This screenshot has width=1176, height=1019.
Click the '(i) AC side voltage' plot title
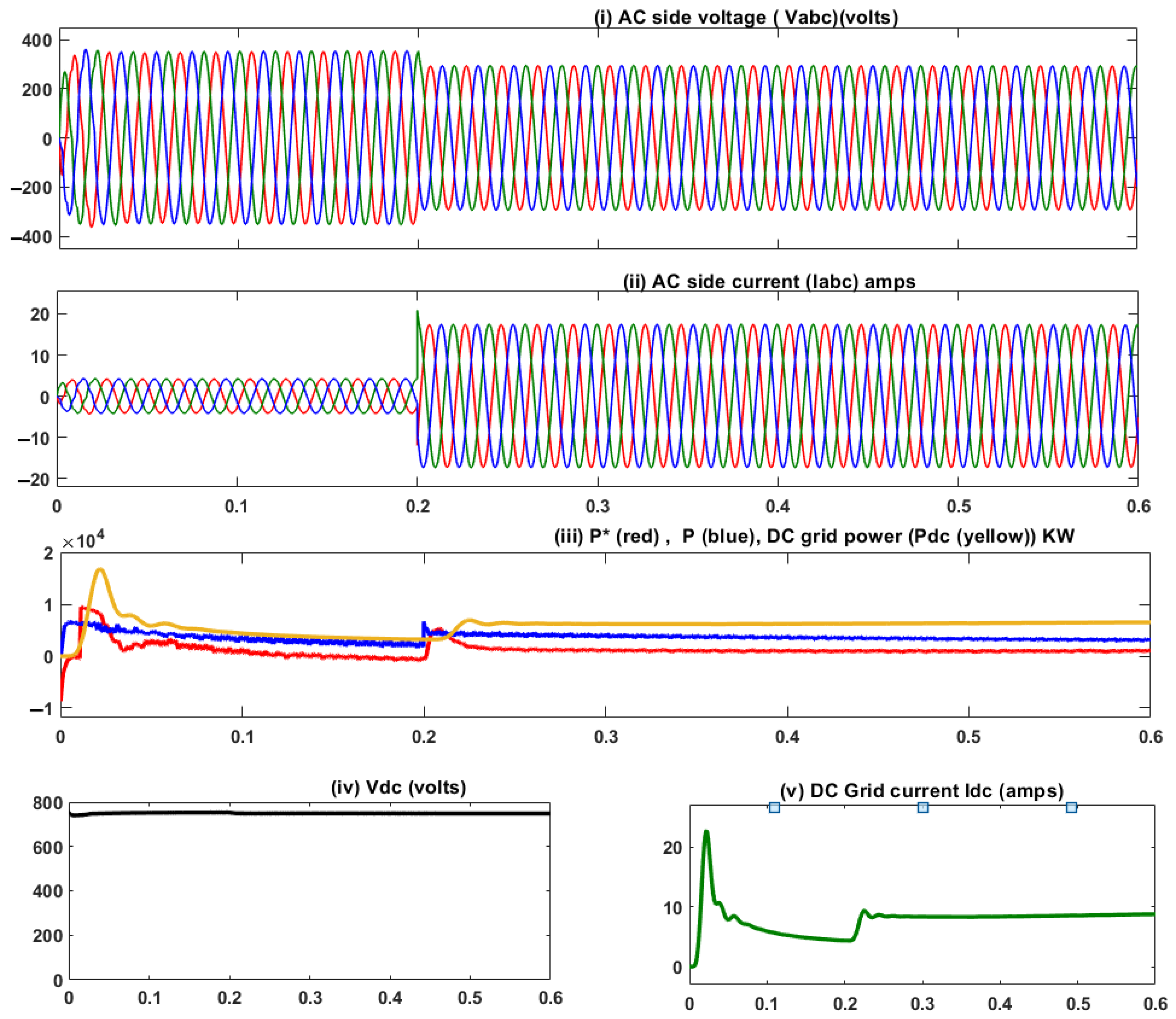pyautogui.click(x=746, y=18)
